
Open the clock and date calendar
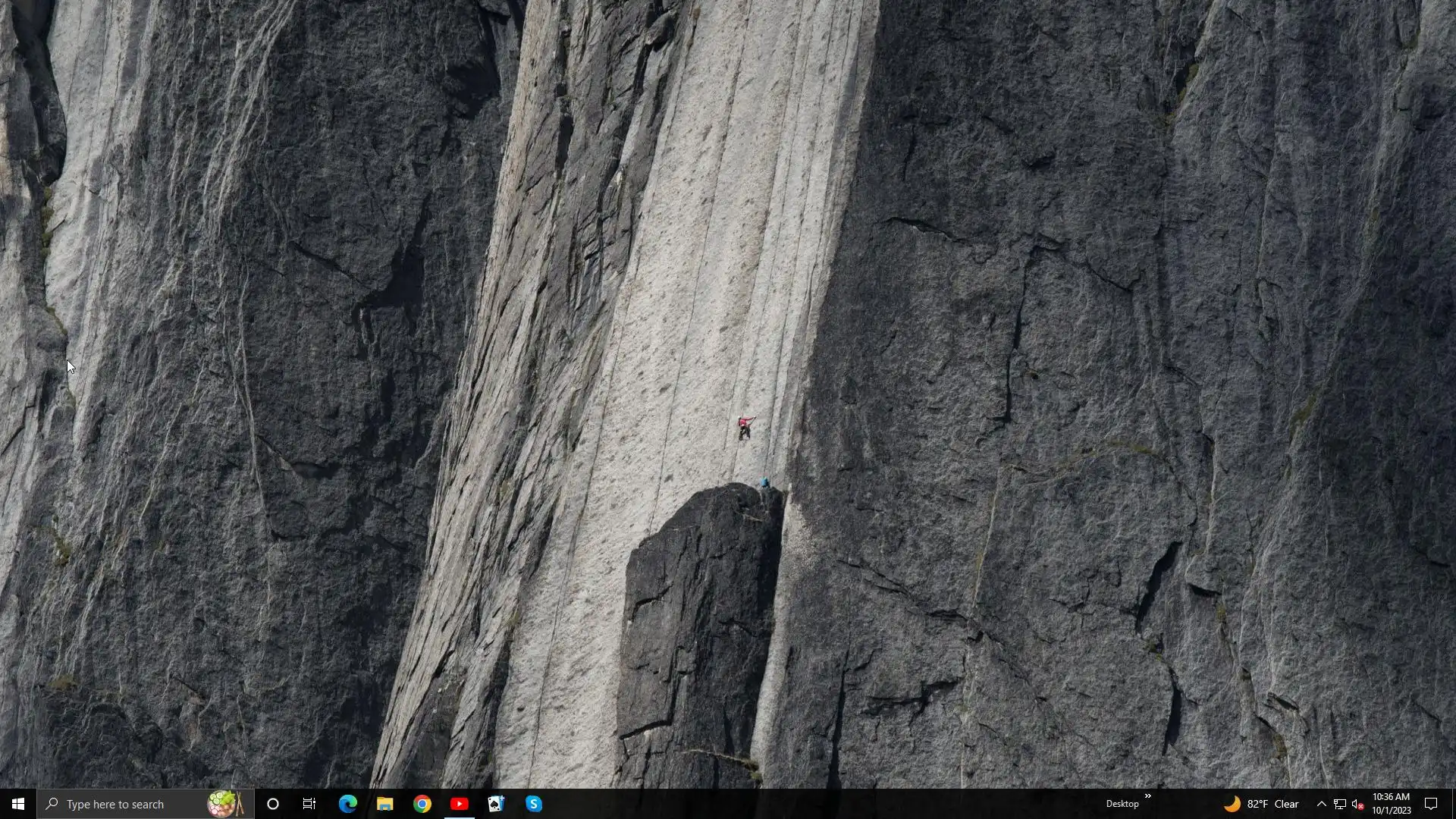(1391, 804)
